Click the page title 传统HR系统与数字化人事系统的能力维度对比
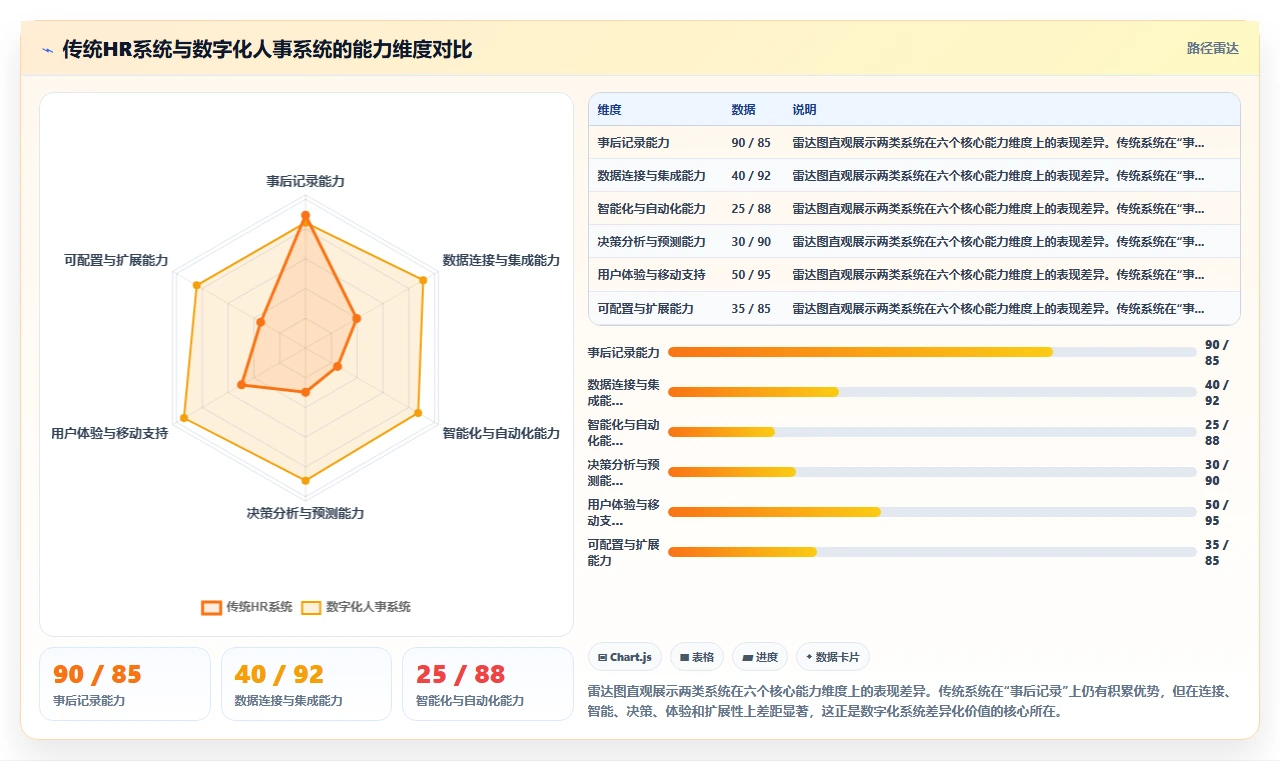 tap(267, 50)
